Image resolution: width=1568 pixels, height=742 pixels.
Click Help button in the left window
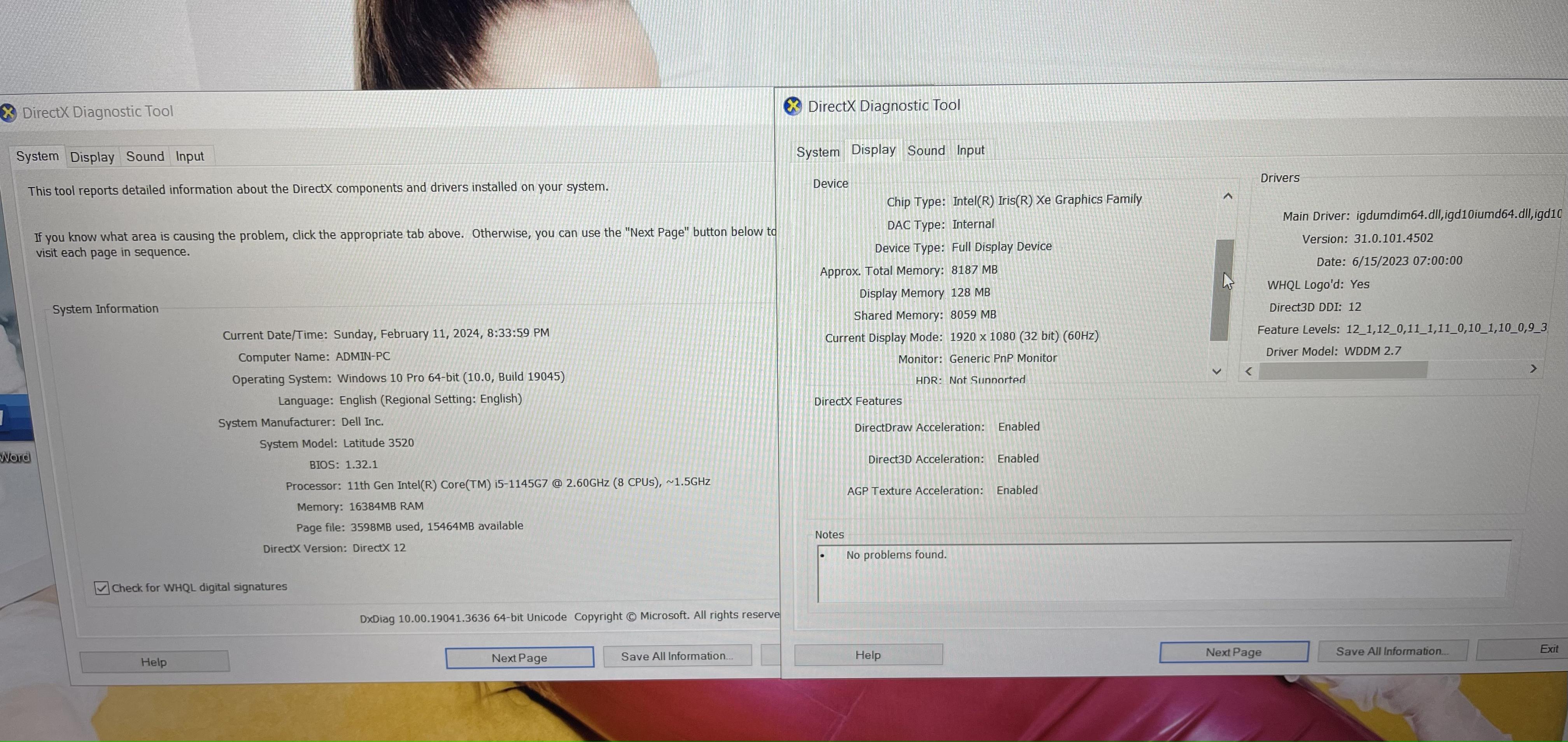click(154, 661)
